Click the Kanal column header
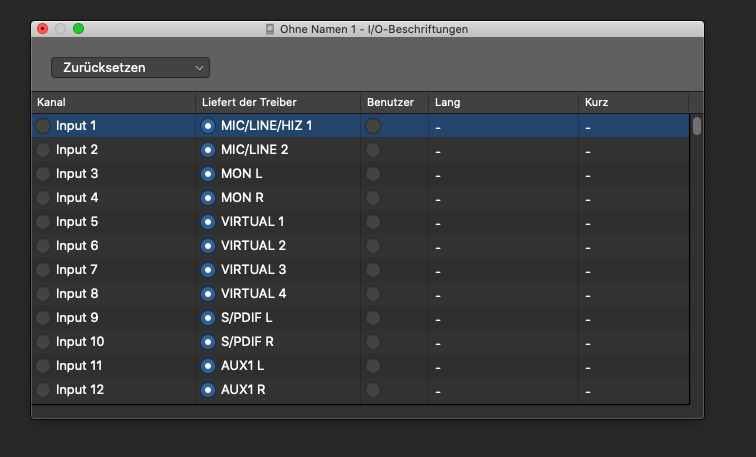Image resolution: width=756 pixels, height=457 pixels. (112, 103)
